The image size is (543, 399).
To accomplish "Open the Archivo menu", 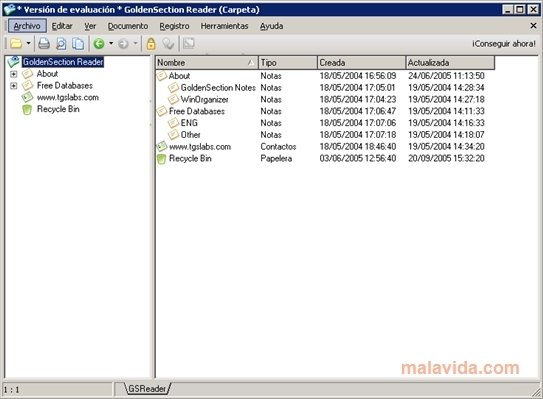I will coord(27,26).
